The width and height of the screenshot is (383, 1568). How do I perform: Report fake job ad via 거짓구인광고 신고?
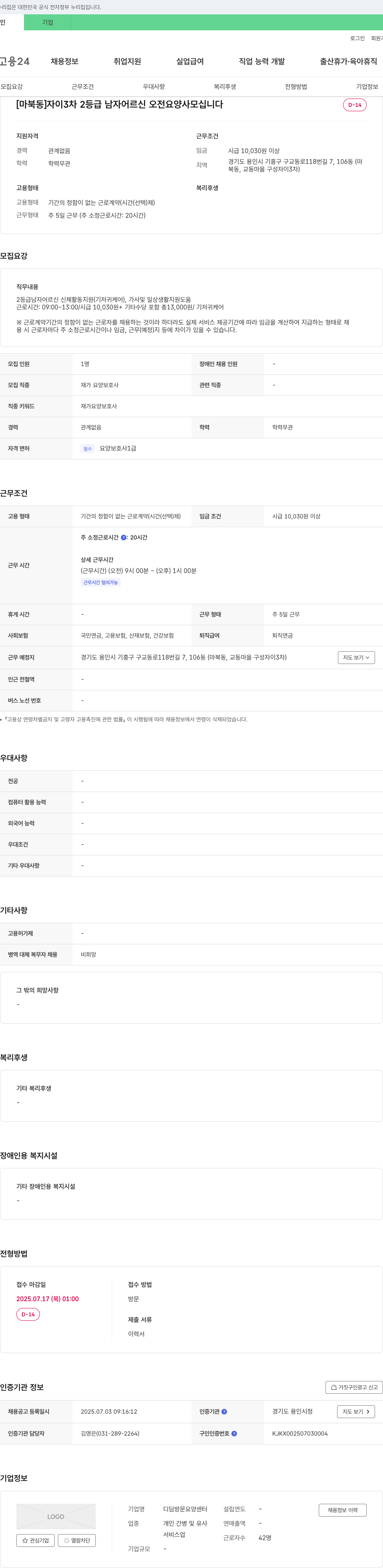(x=354, y=1387)
